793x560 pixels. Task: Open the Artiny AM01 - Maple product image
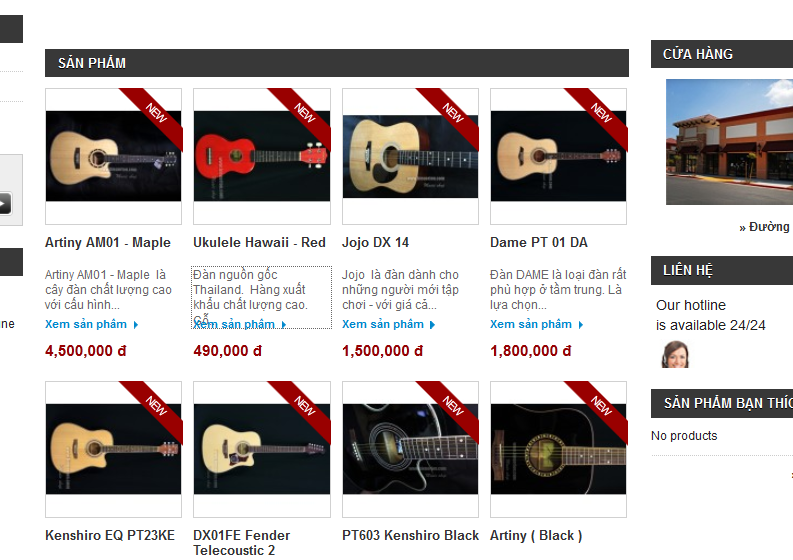pos(113,156)
